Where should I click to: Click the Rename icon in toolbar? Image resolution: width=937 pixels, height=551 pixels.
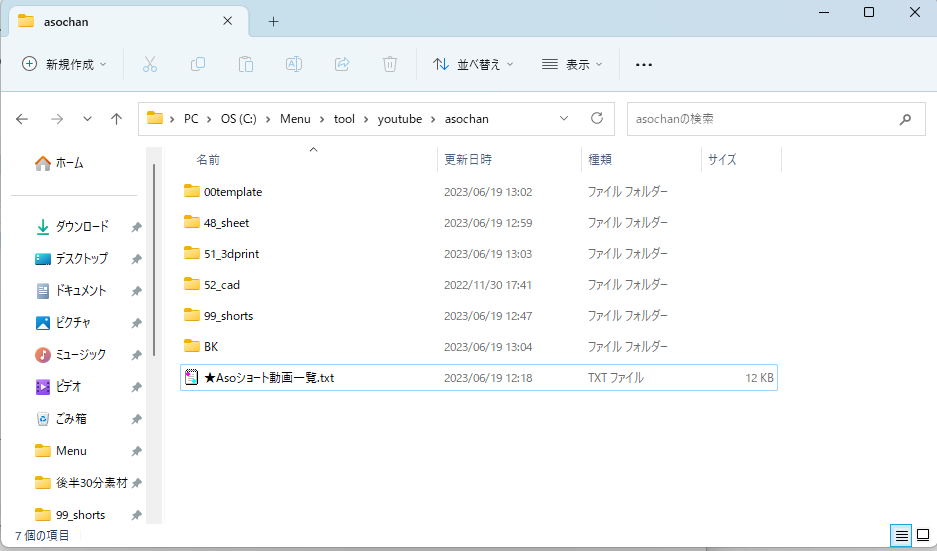coord(293,64)
